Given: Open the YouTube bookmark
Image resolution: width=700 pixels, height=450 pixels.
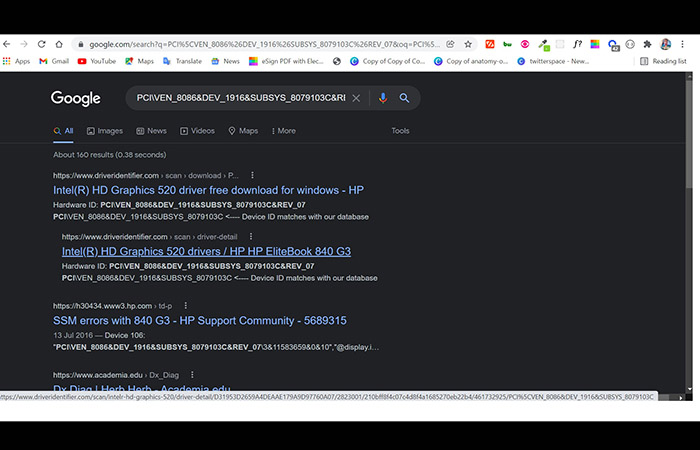Looking at the screenshot, I should coord(96,61).
